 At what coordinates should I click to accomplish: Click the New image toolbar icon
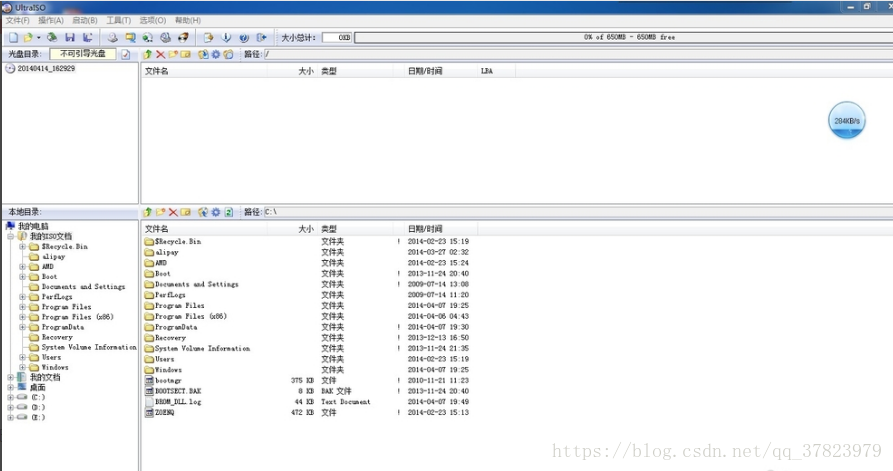[x=13, y=38]
